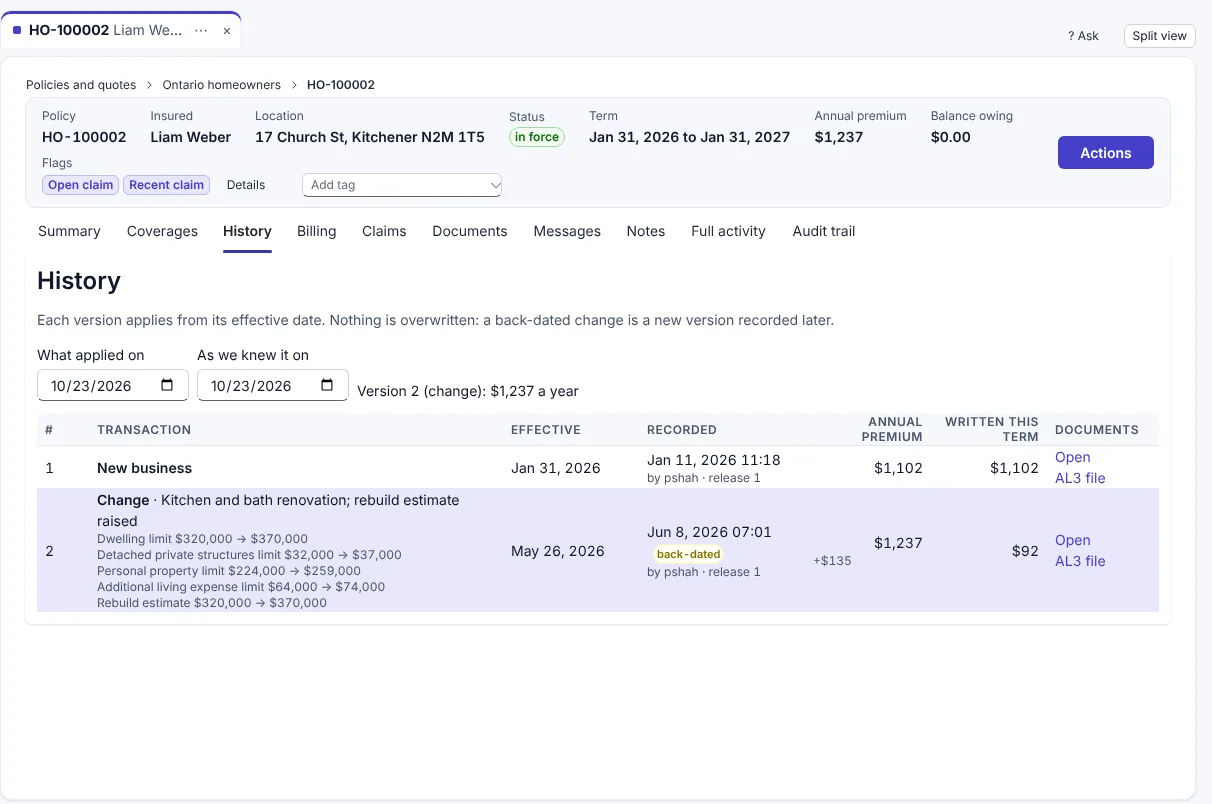1212x804 pixels.
Task: Download AL3 file for the Change row
Action: [x=1080, y=561]
